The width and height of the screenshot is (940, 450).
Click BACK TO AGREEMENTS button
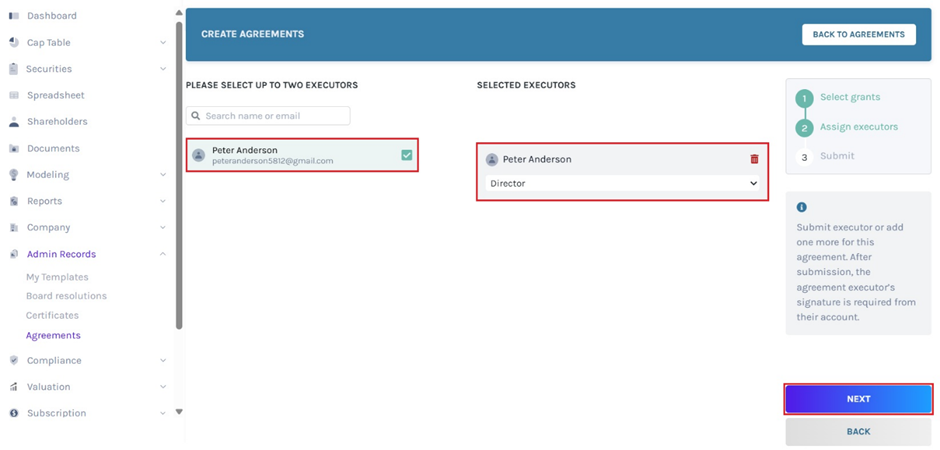coord(858,35)
